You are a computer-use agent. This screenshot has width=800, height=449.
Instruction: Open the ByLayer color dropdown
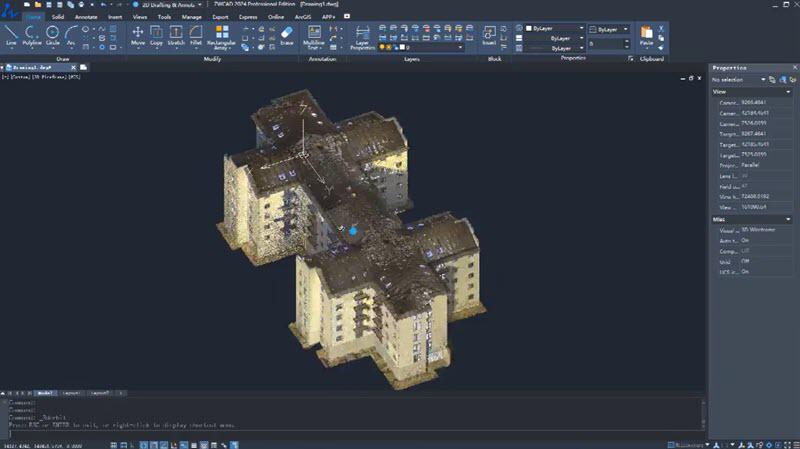[555, 28]
